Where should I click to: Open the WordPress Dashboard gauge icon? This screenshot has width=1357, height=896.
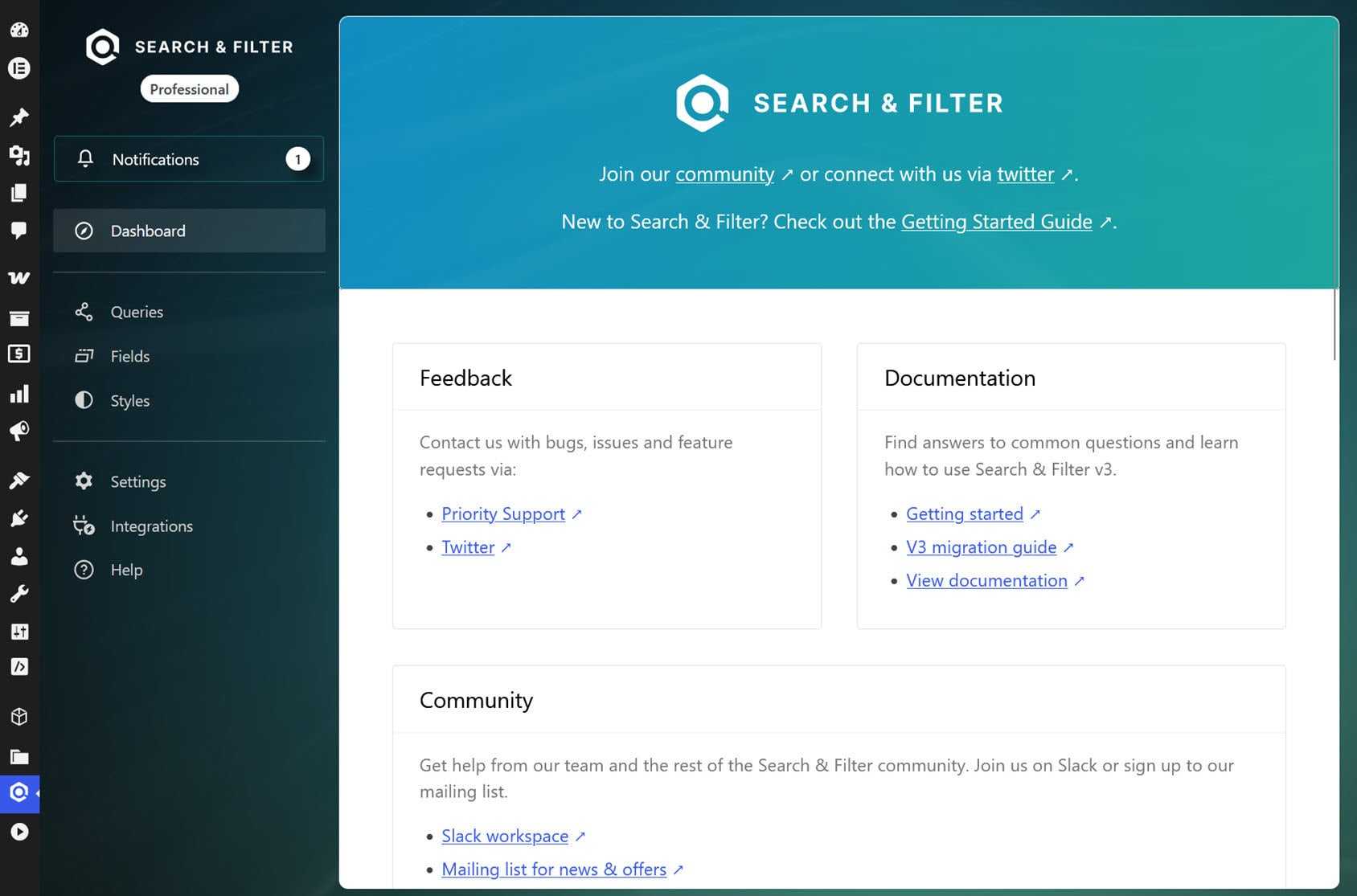(x=19, y=30)
